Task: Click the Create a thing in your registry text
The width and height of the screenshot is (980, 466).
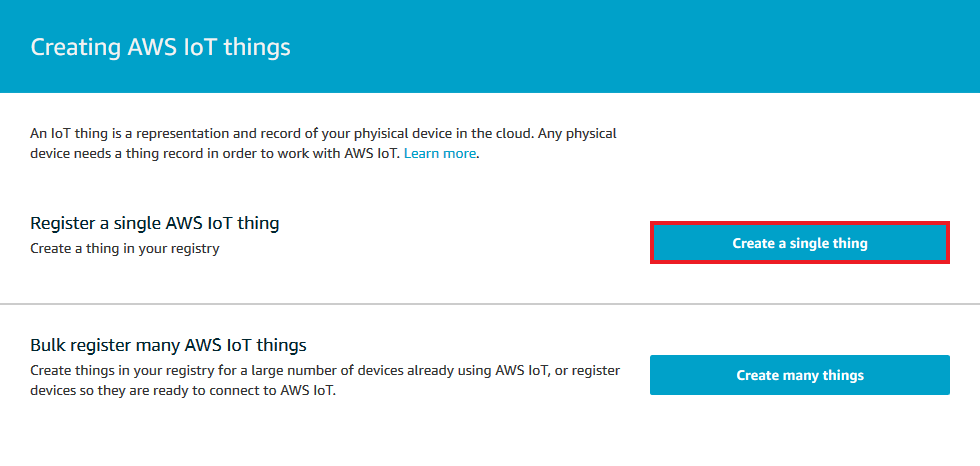Action: pyautogui.click(x=125, y=248)
